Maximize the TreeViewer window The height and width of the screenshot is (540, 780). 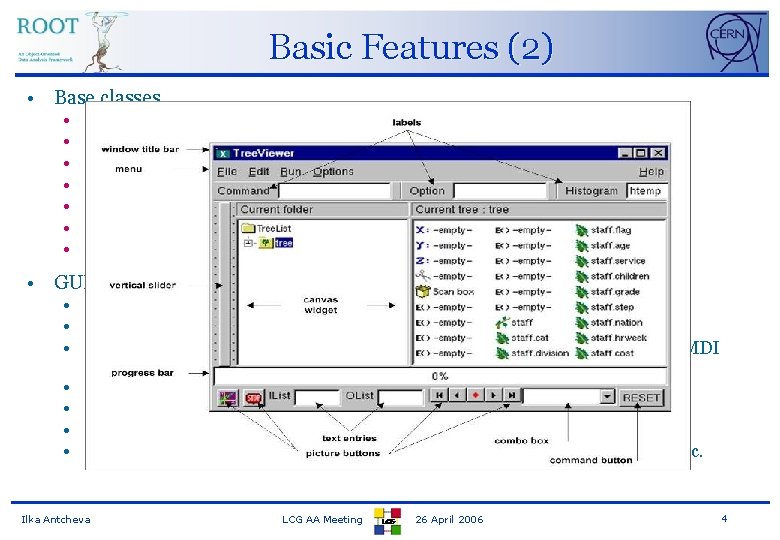[x=642, y=153]
